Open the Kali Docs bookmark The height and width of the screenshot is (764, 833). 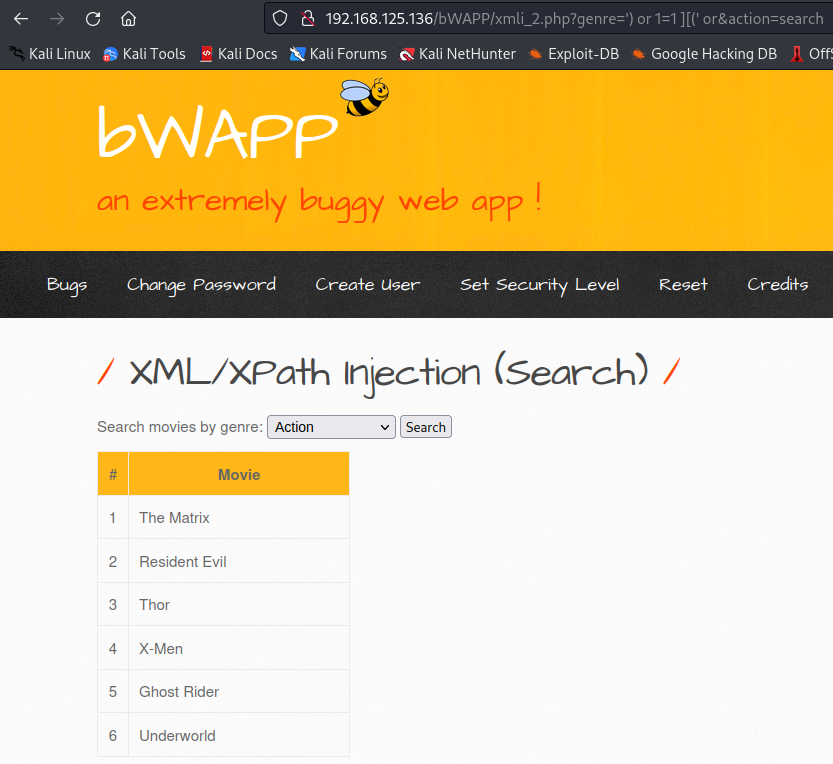tap(239, 54)
